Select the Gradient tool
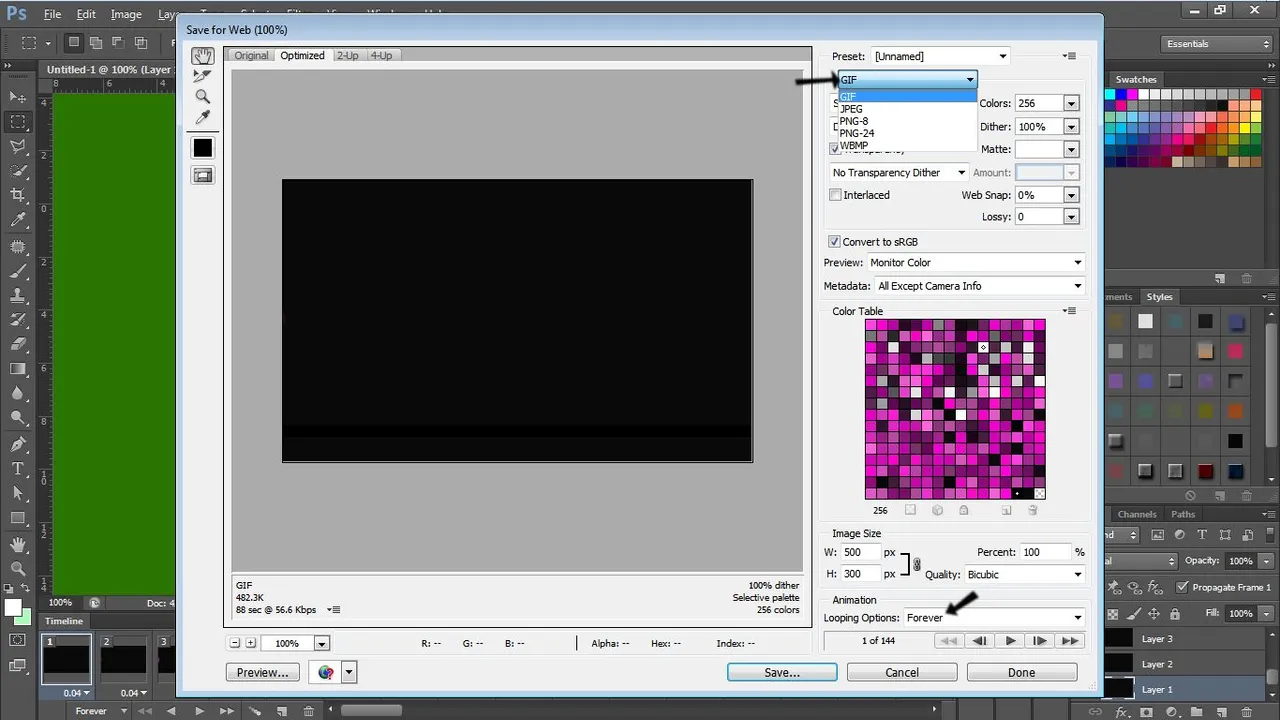Viewport: 1280px width, 720px height. tap(18, 370)
